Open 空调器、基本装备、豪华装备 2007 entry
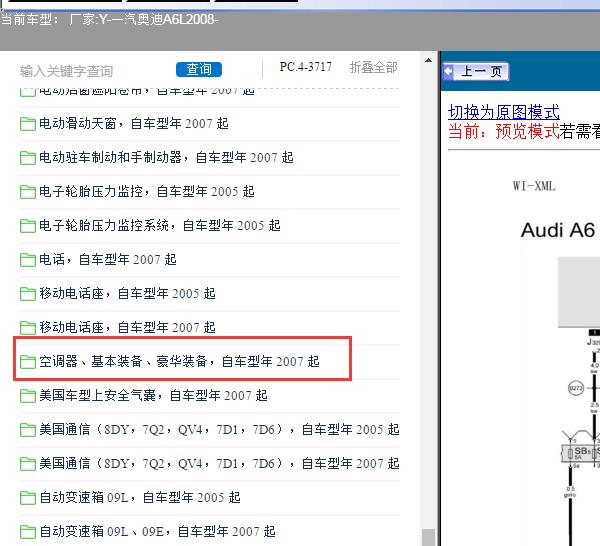Screen dimensions: 600x546 [179, 361]
